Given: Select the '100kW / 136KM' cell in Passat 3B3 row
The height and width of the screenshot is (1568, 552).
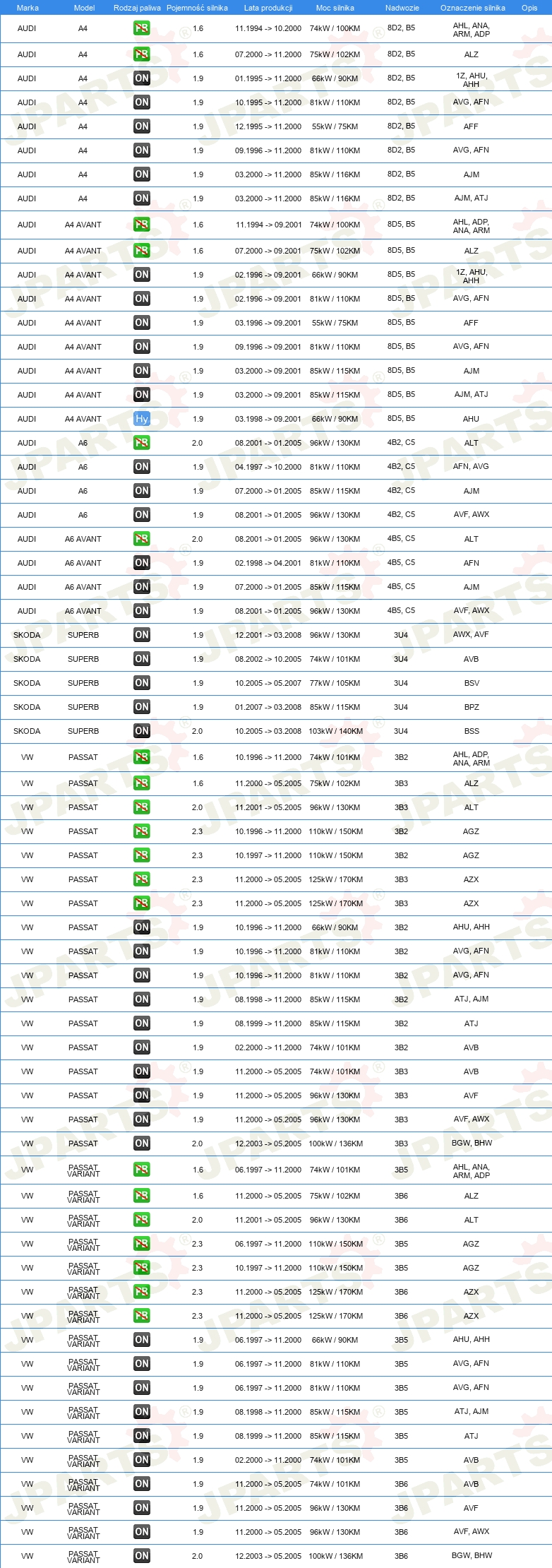Looking at the screenshot, I should [335, 1144].
